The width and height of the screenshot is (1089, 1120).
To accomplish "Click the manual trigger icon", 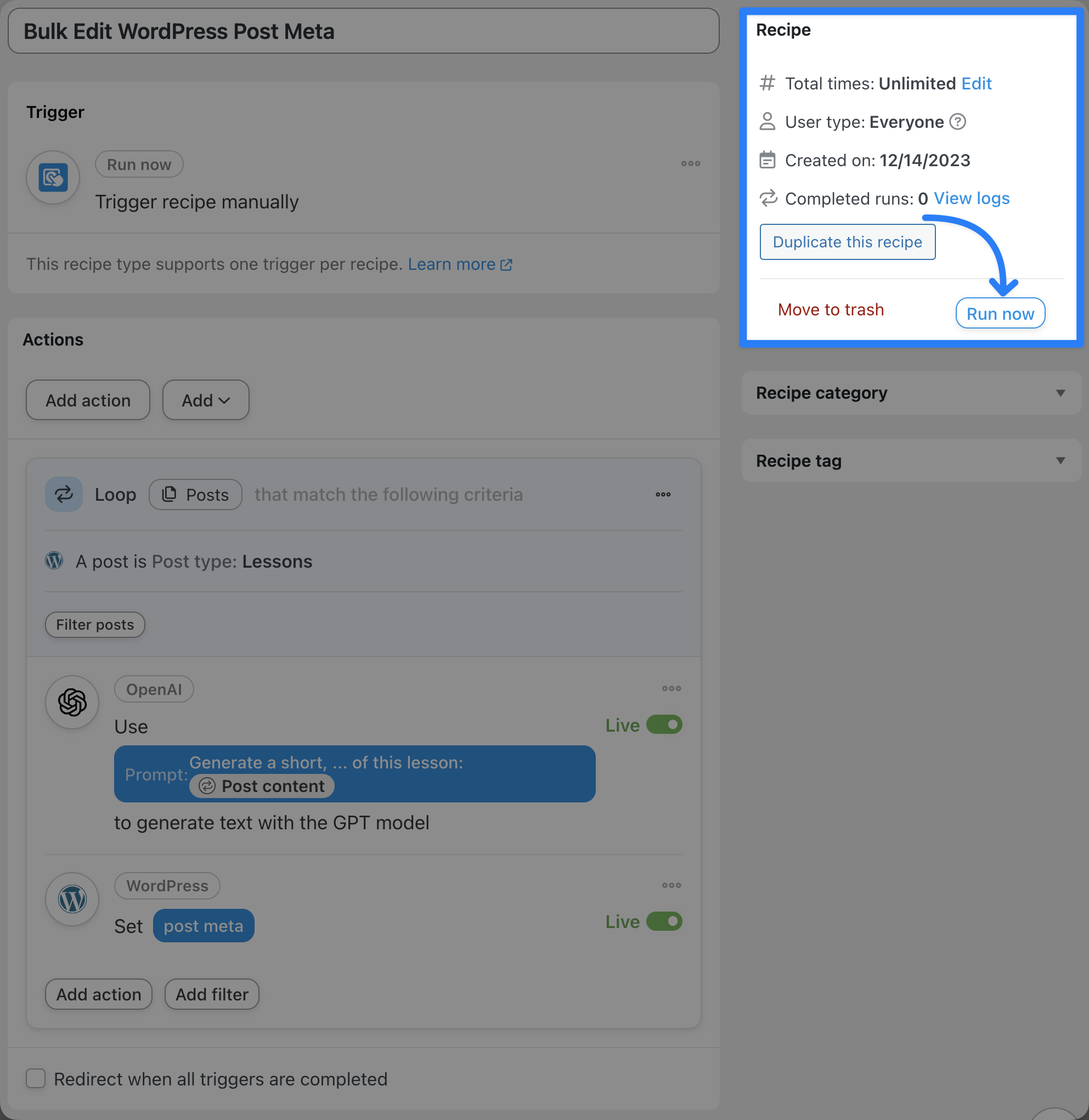I will click(53, 178).
